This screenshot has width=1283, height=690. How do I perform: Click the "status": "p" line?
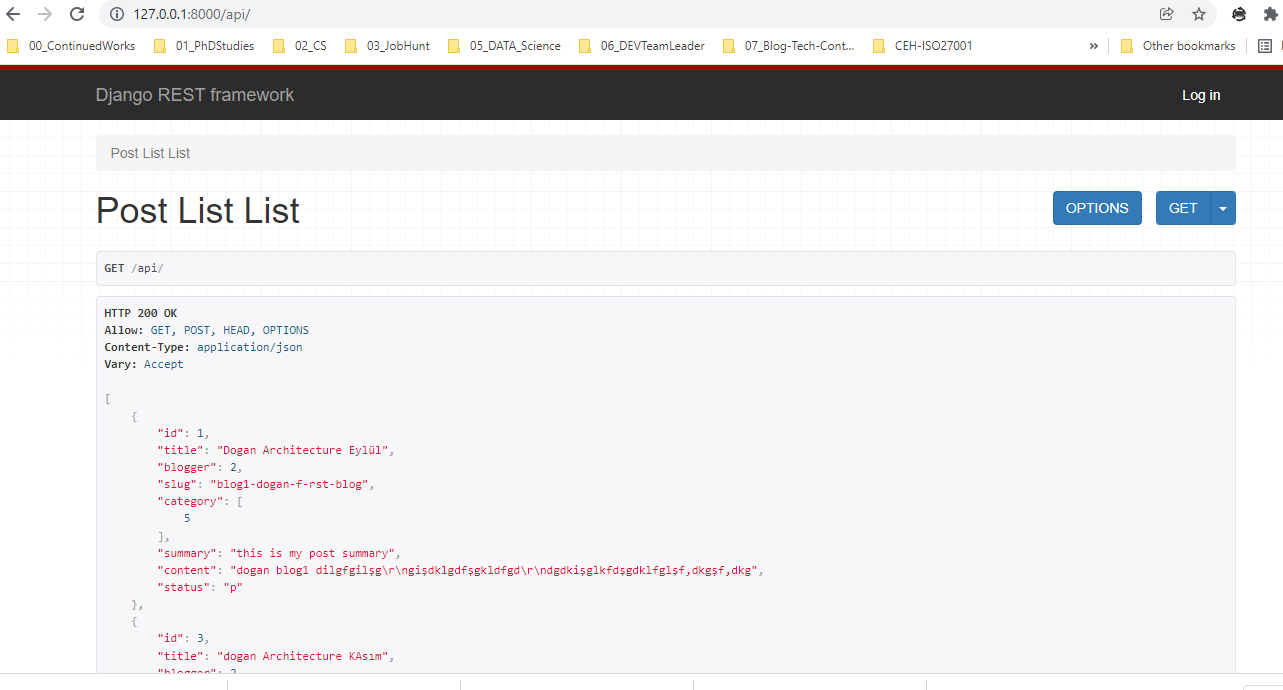(x=200, y=587)
